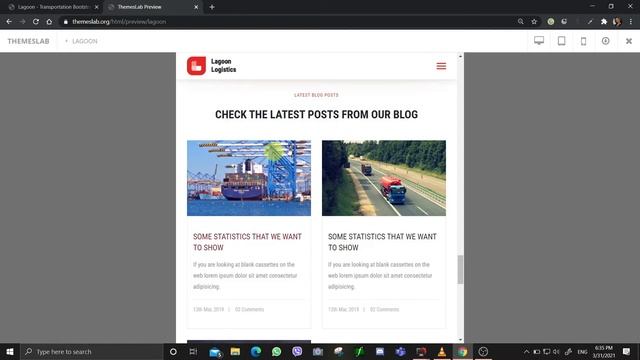
Task: Open the volume control in tray
Action: [x=556, y=351]
